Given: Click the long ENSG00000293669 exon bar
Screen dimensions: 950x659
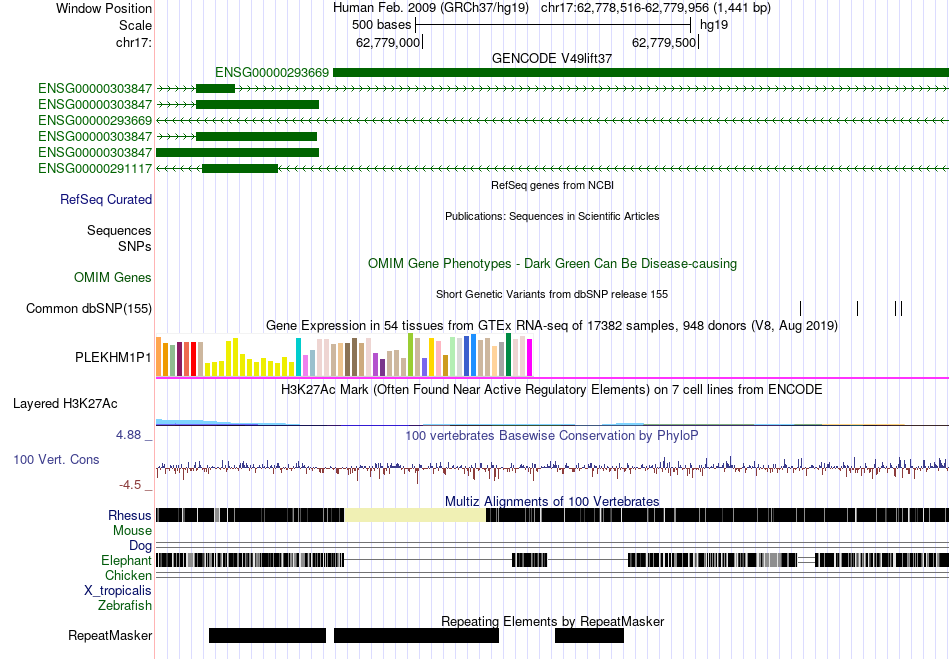Looking at the screenshot, I should (x=641, y=73).
